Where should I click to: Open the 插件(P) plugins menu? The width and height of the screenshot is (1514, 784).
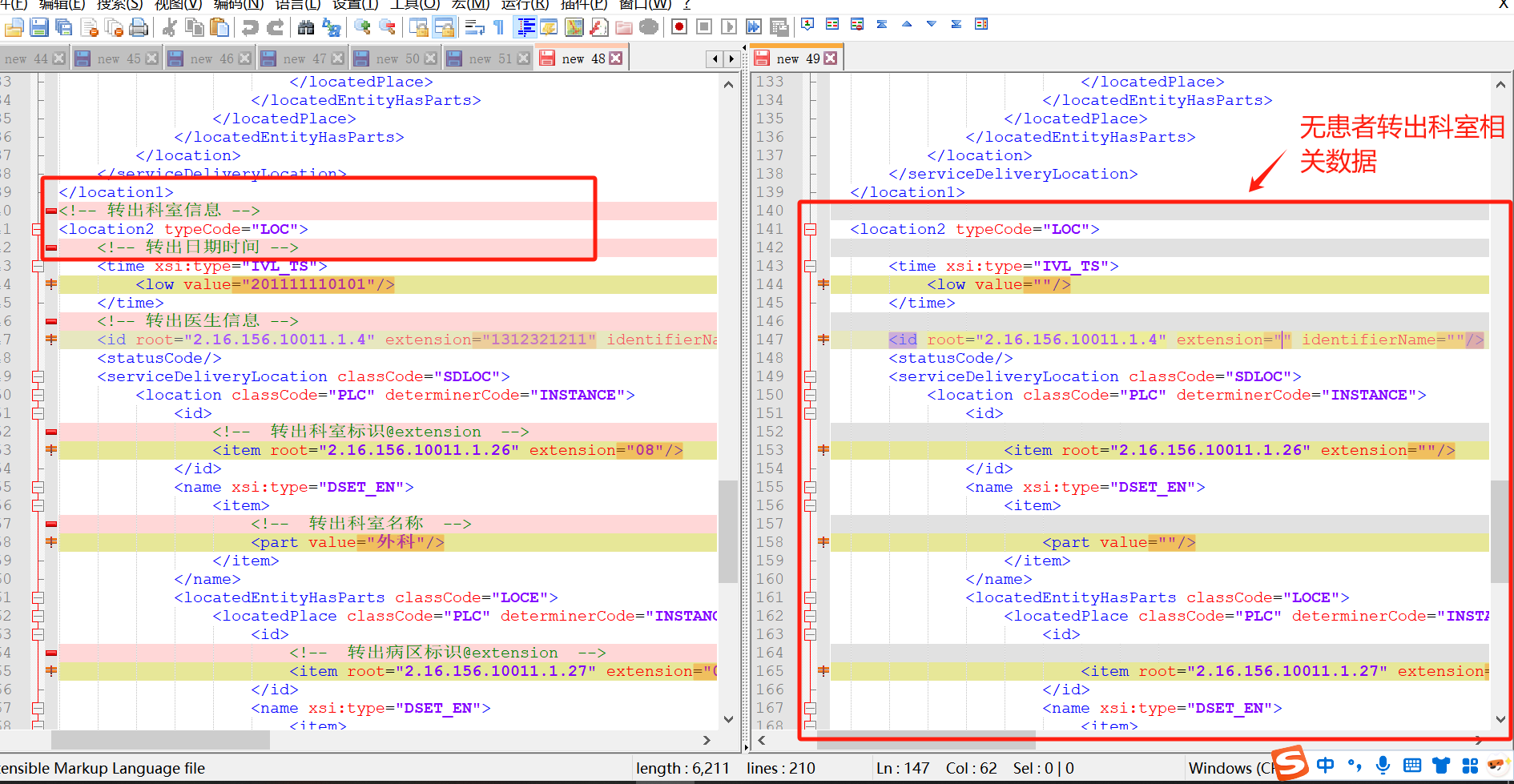(583, 5)
